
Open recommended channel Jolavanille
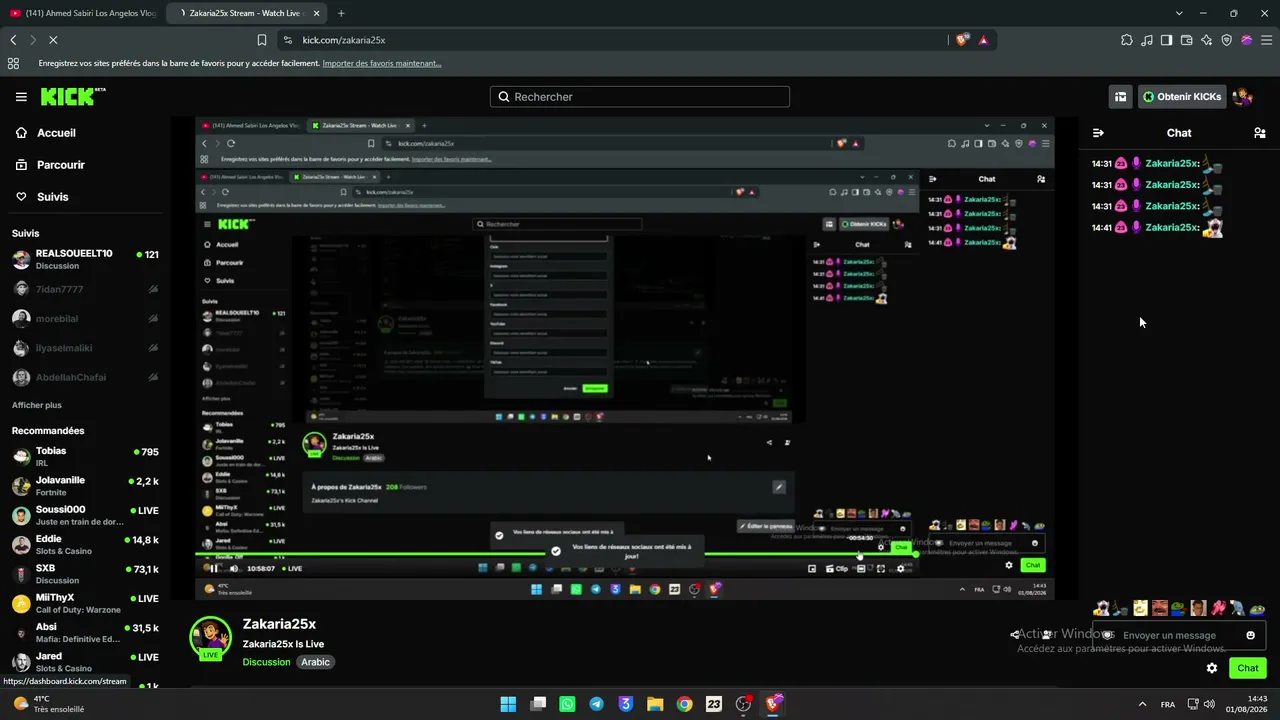click(x=85, y=486)
